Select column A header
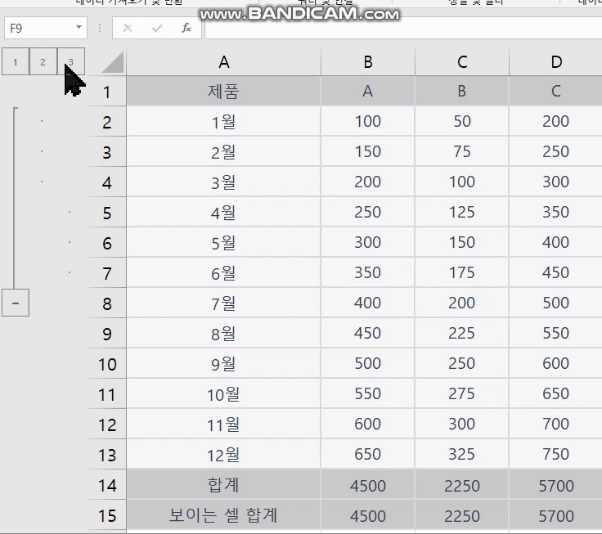 coord(224,62)
